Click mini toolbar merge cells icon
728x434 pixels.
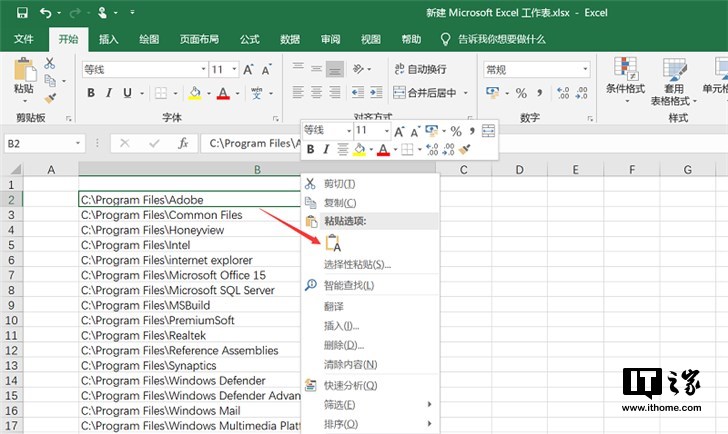[x=488, y=131]
